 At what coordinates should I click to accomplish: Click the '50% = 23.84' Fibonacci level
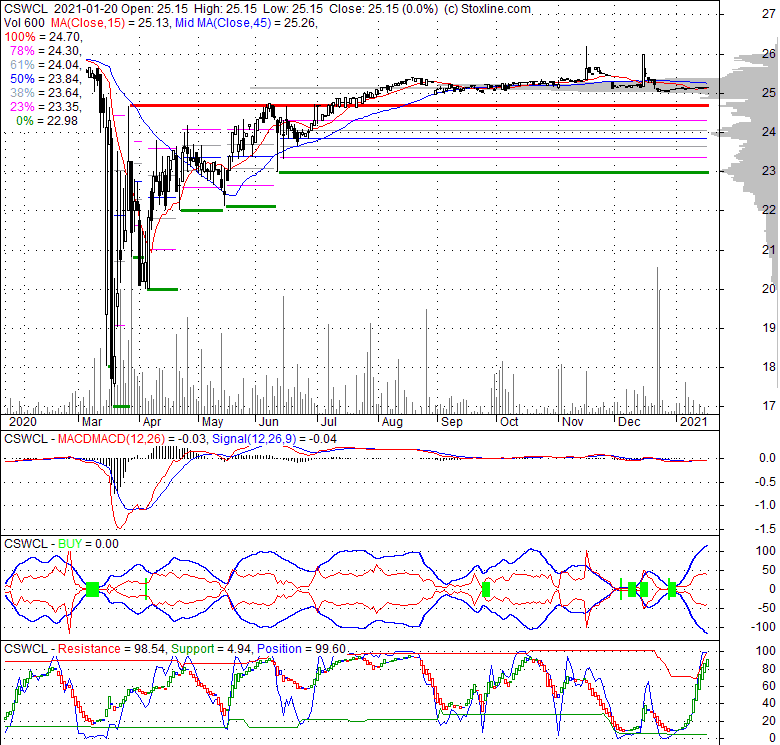pos(45,79)
